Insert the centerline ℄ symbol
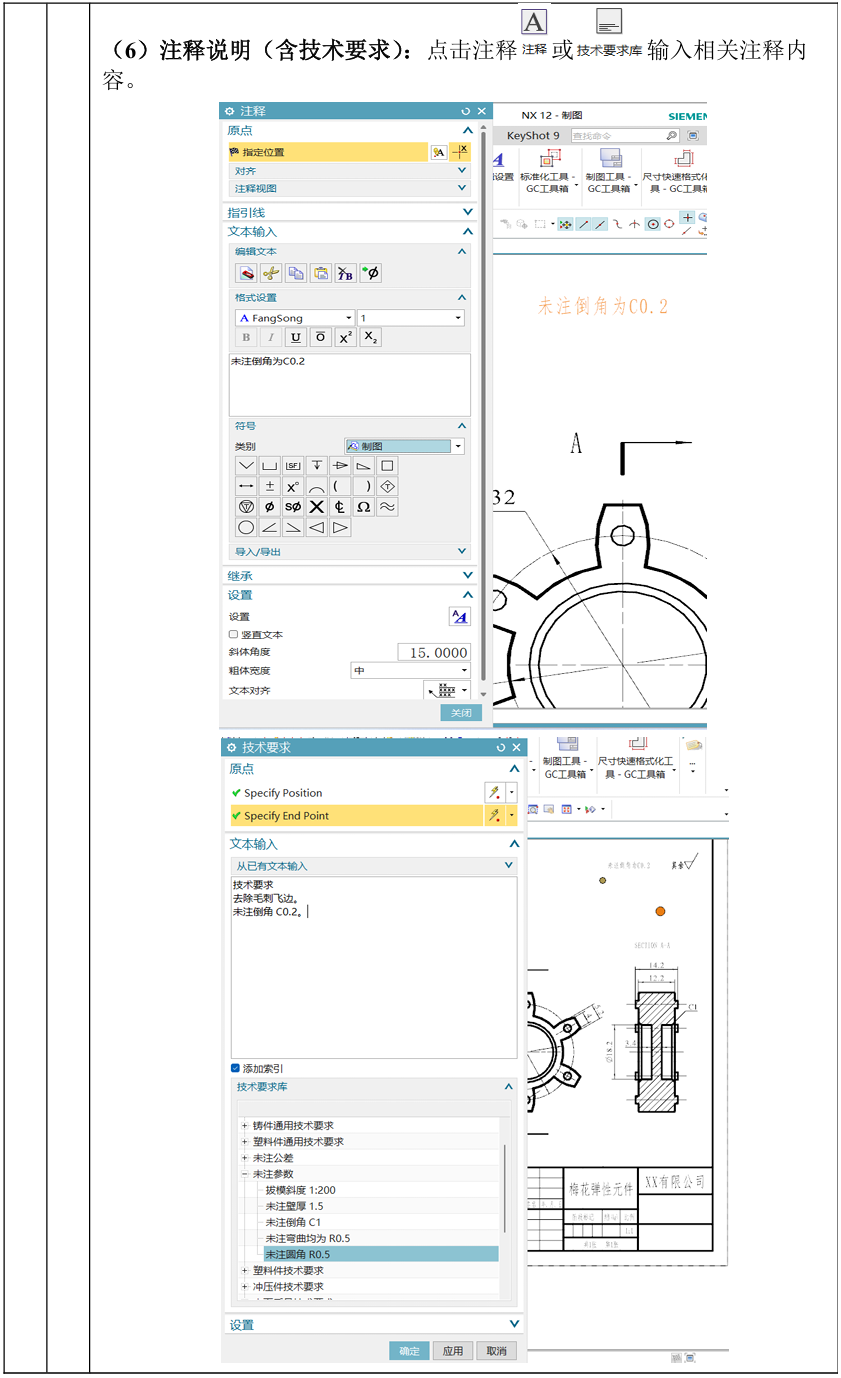The image size is (841, 1378). point(340,506)
